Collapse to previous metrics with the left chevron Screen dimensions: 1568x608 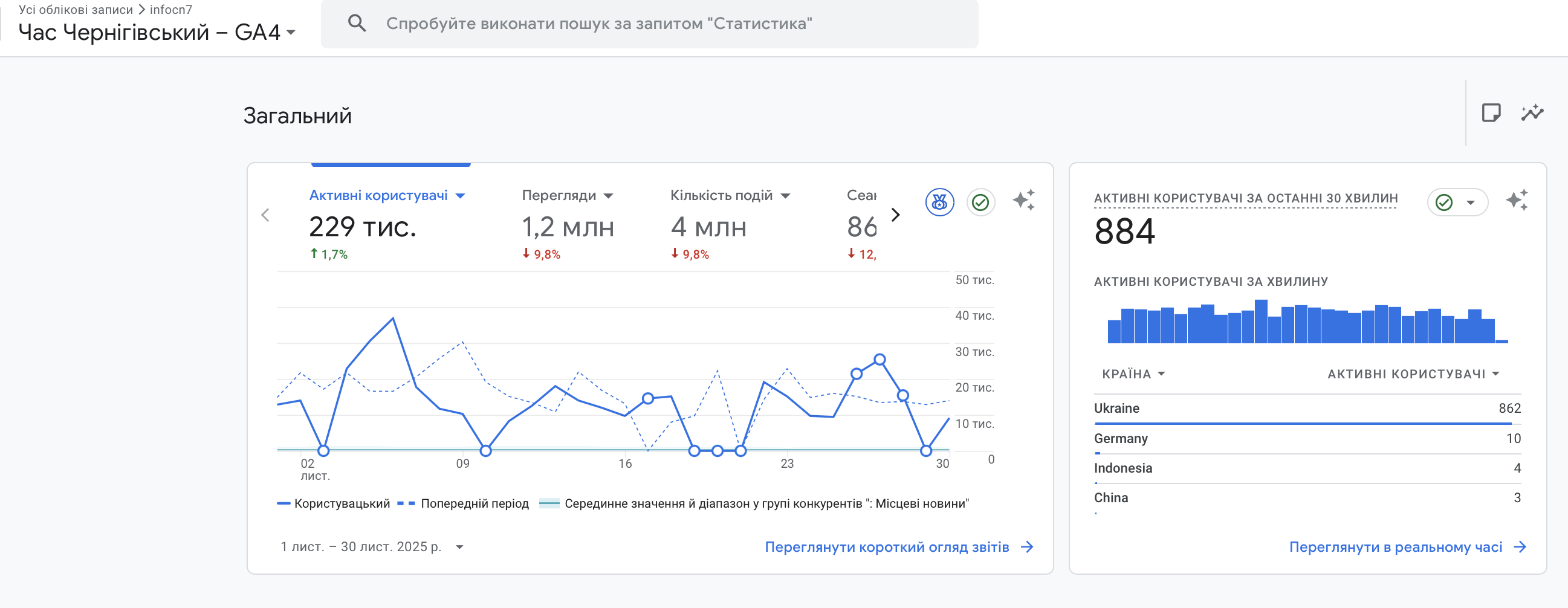pos(266,215)
